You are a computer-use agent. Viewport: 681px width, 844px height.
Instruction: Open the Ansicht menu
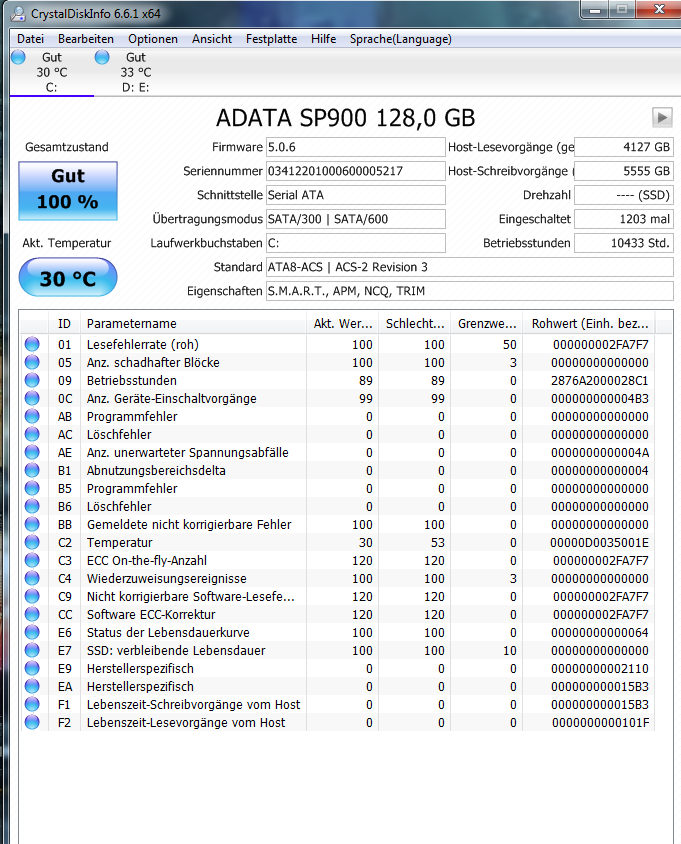(212, 39)
